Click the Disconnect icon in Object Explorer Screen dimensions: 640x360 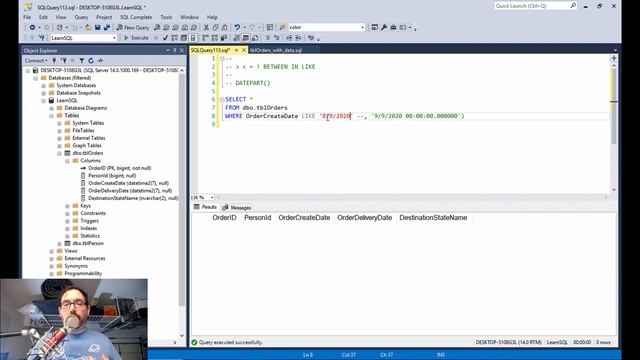coord(64,60)
